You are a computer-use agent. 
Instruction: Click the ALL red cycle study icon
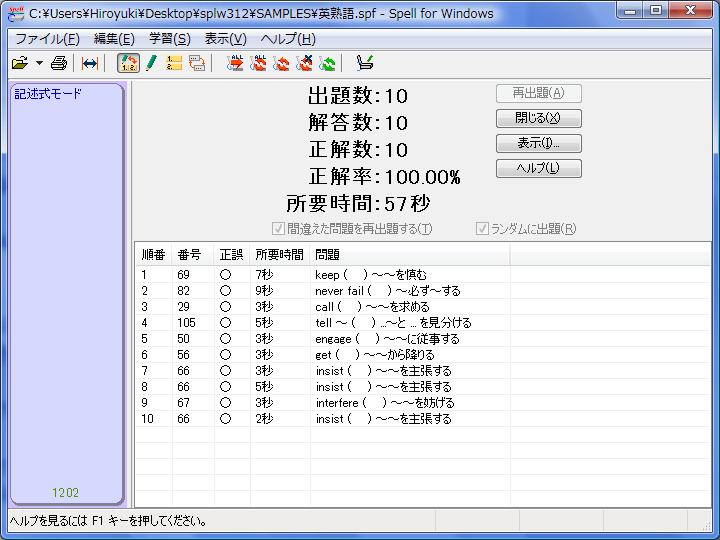tap(258, 63)
